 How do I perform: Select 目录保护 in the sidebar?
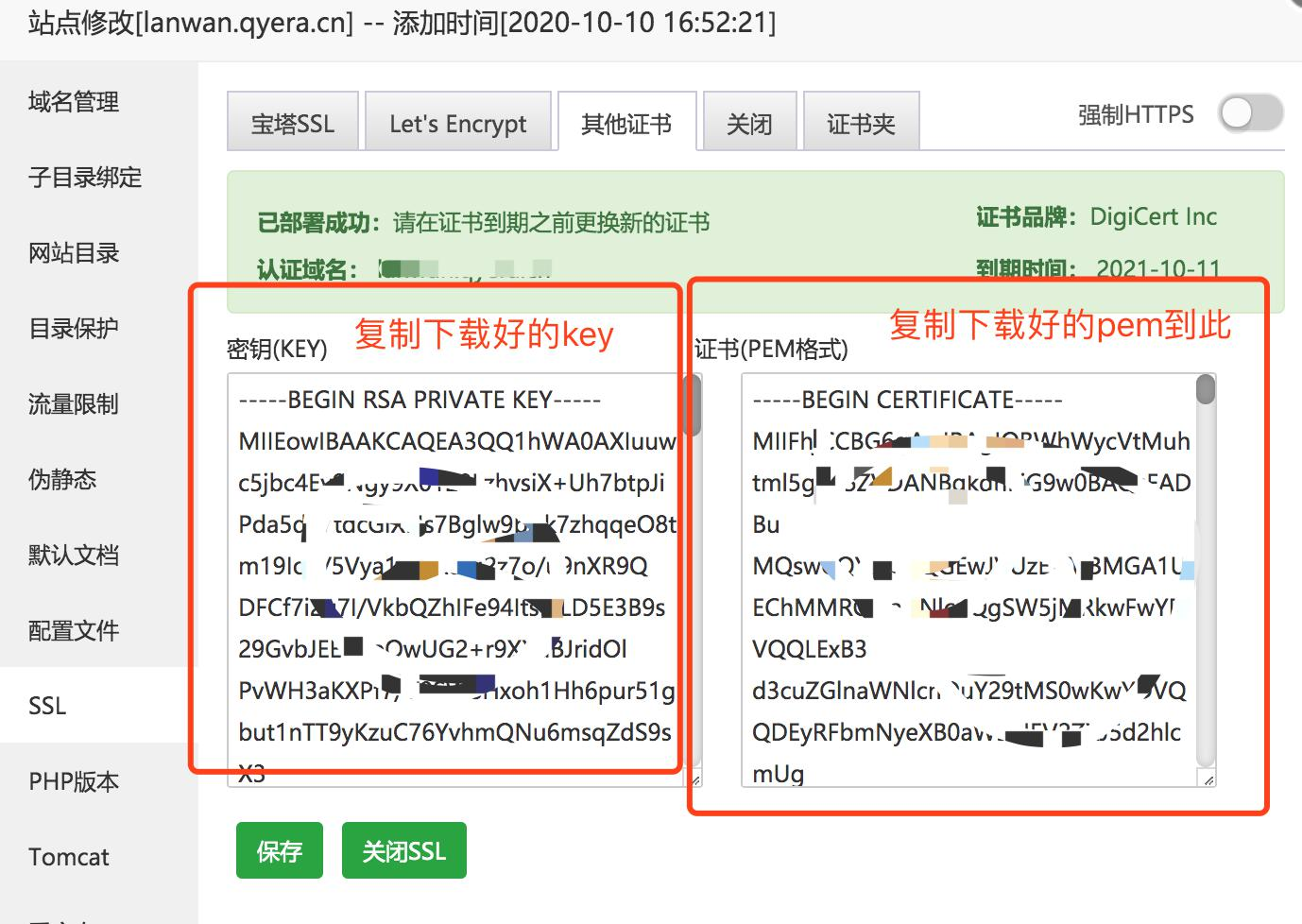click(x=99, y=328)
